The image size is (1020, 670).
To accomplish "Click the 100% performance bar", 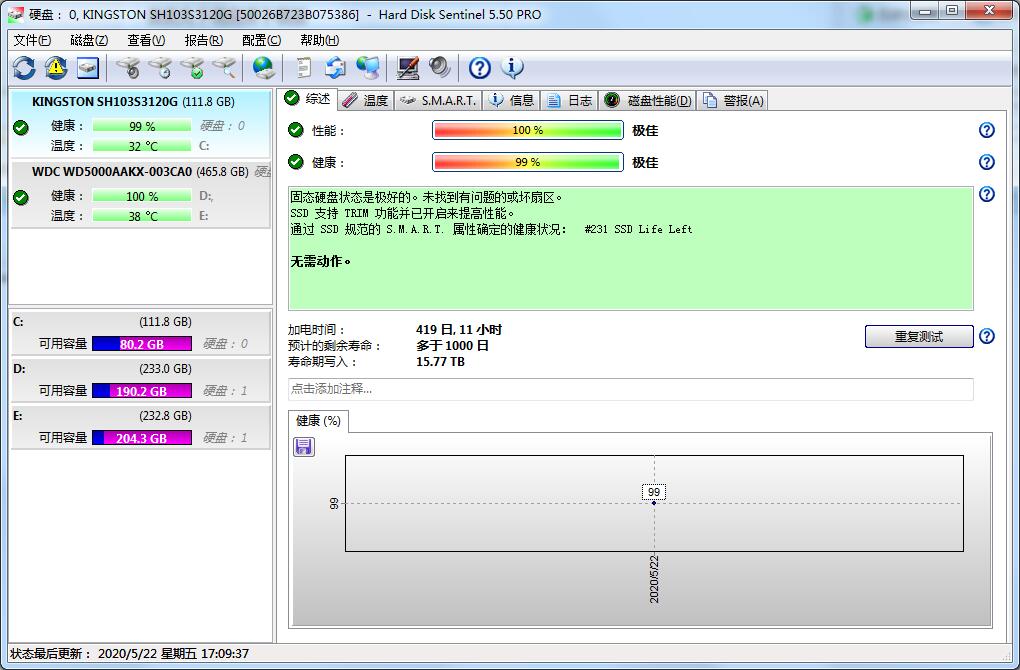I will pyautogui.click(x=528, y=129).
